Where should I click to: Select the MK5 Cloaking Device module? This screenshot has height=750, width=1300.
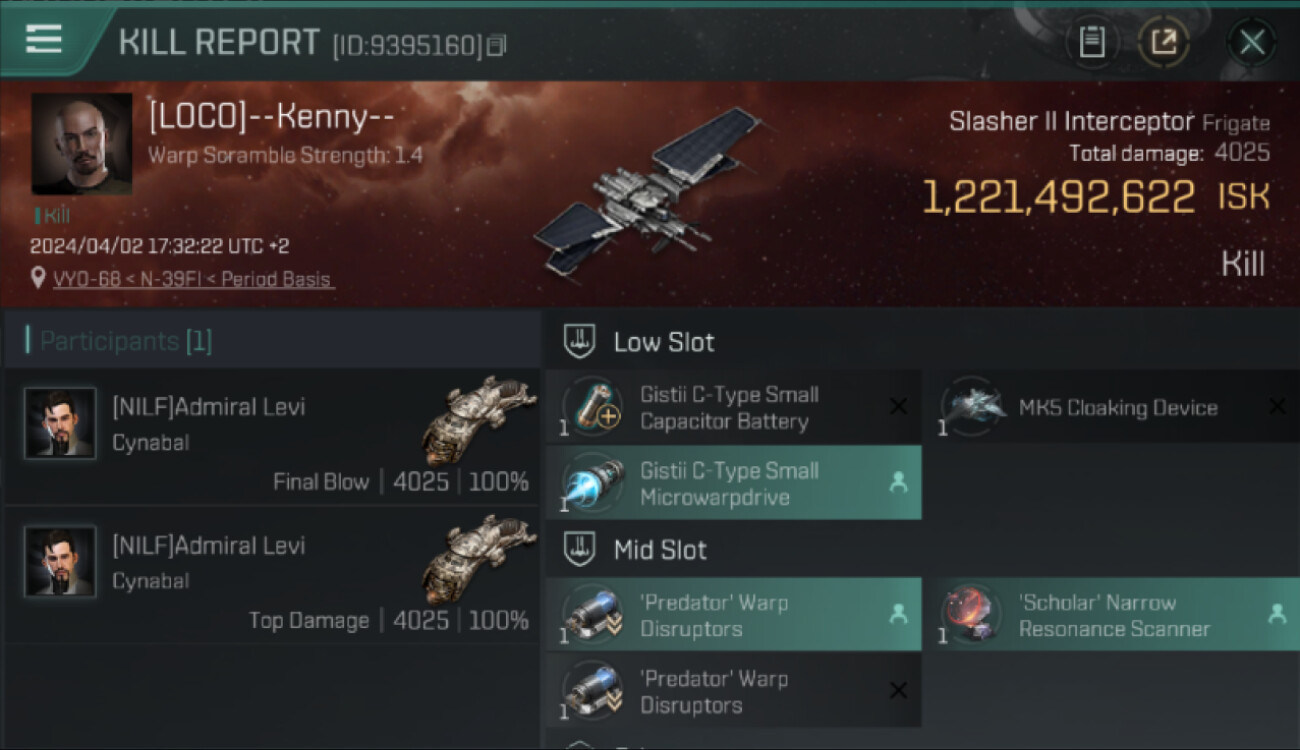click(1112, 408)
